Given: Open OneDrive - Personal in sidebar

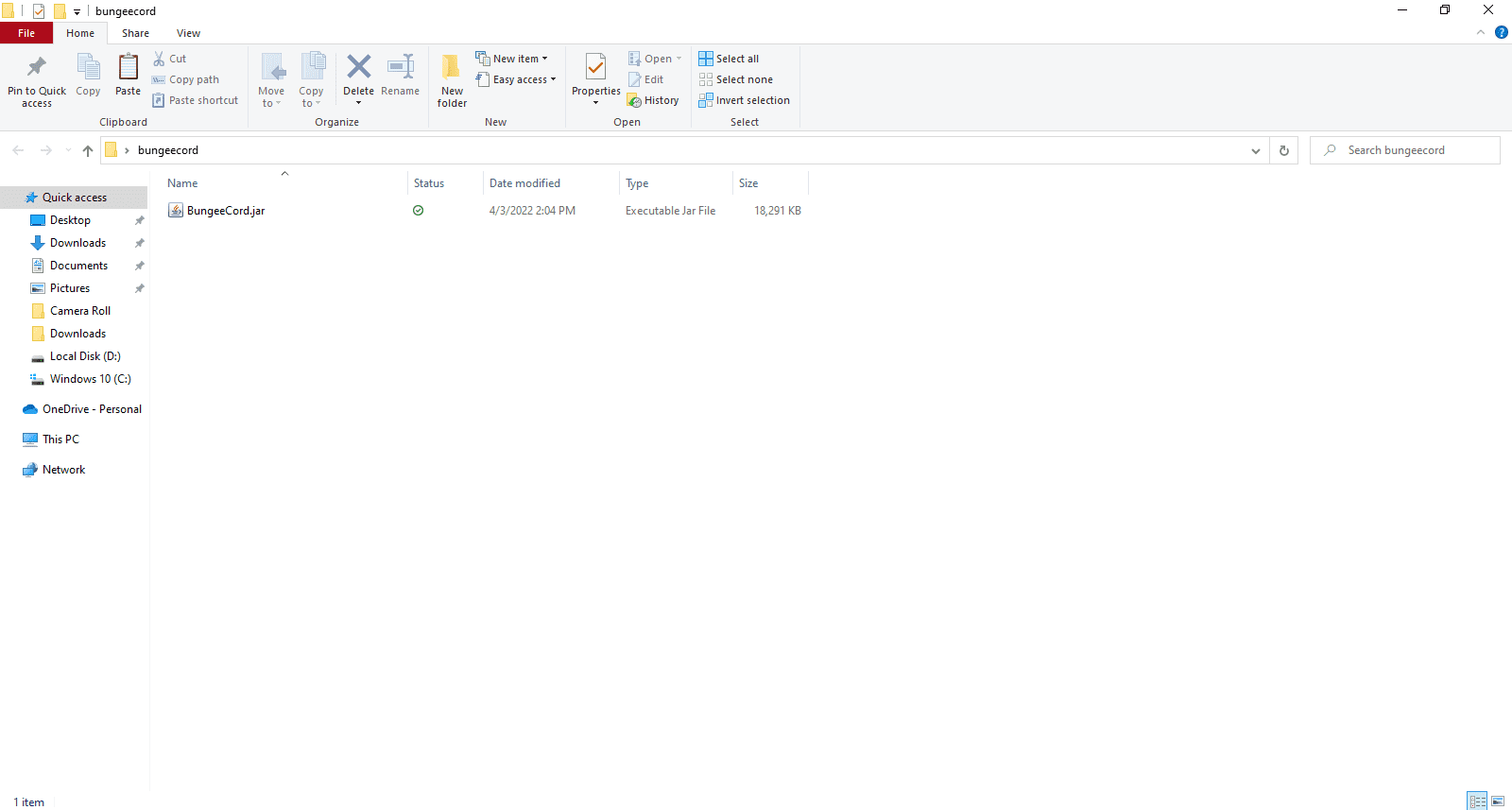Looking at the screenshot, I should point(92,409).
